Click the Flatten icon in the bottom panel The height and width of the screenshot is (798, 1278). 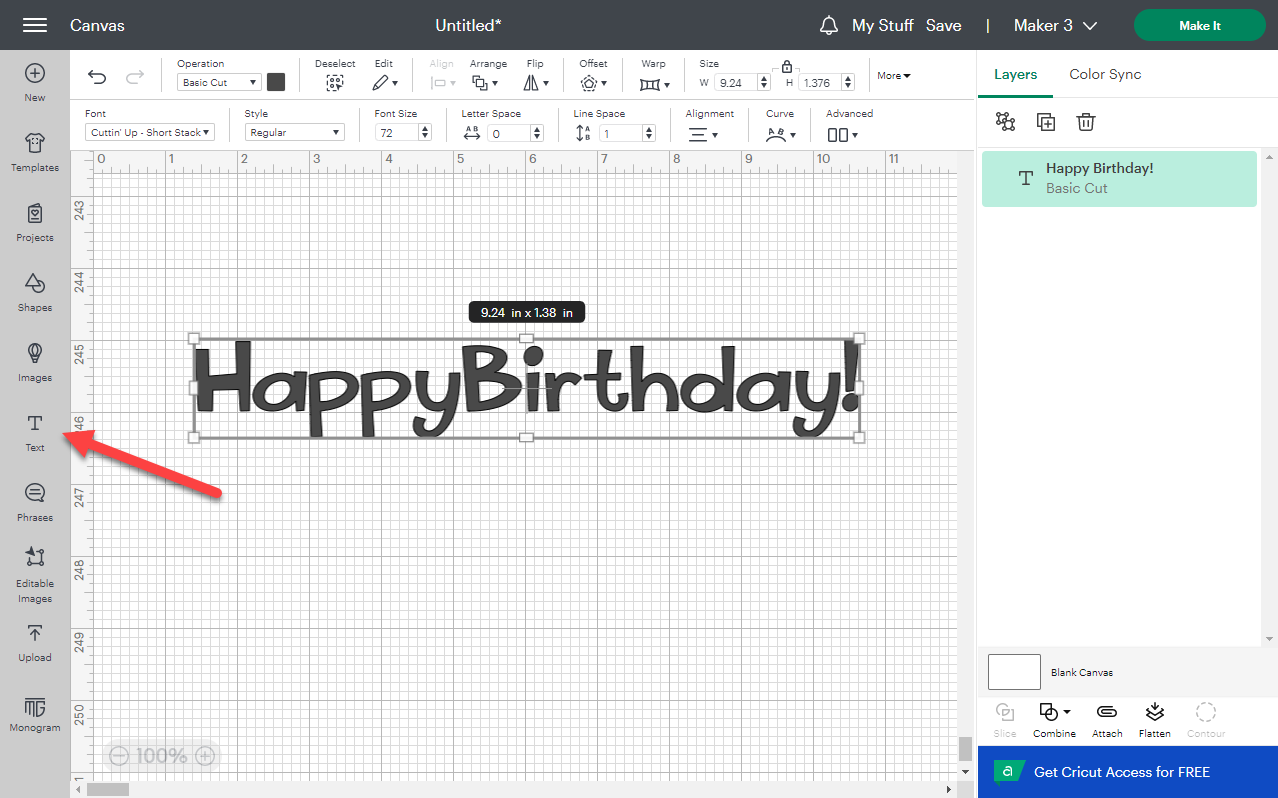coord(1154,719)
